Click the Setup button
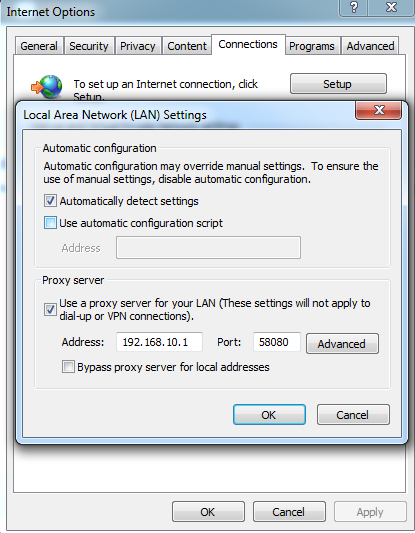 click(x=338, y=84)
